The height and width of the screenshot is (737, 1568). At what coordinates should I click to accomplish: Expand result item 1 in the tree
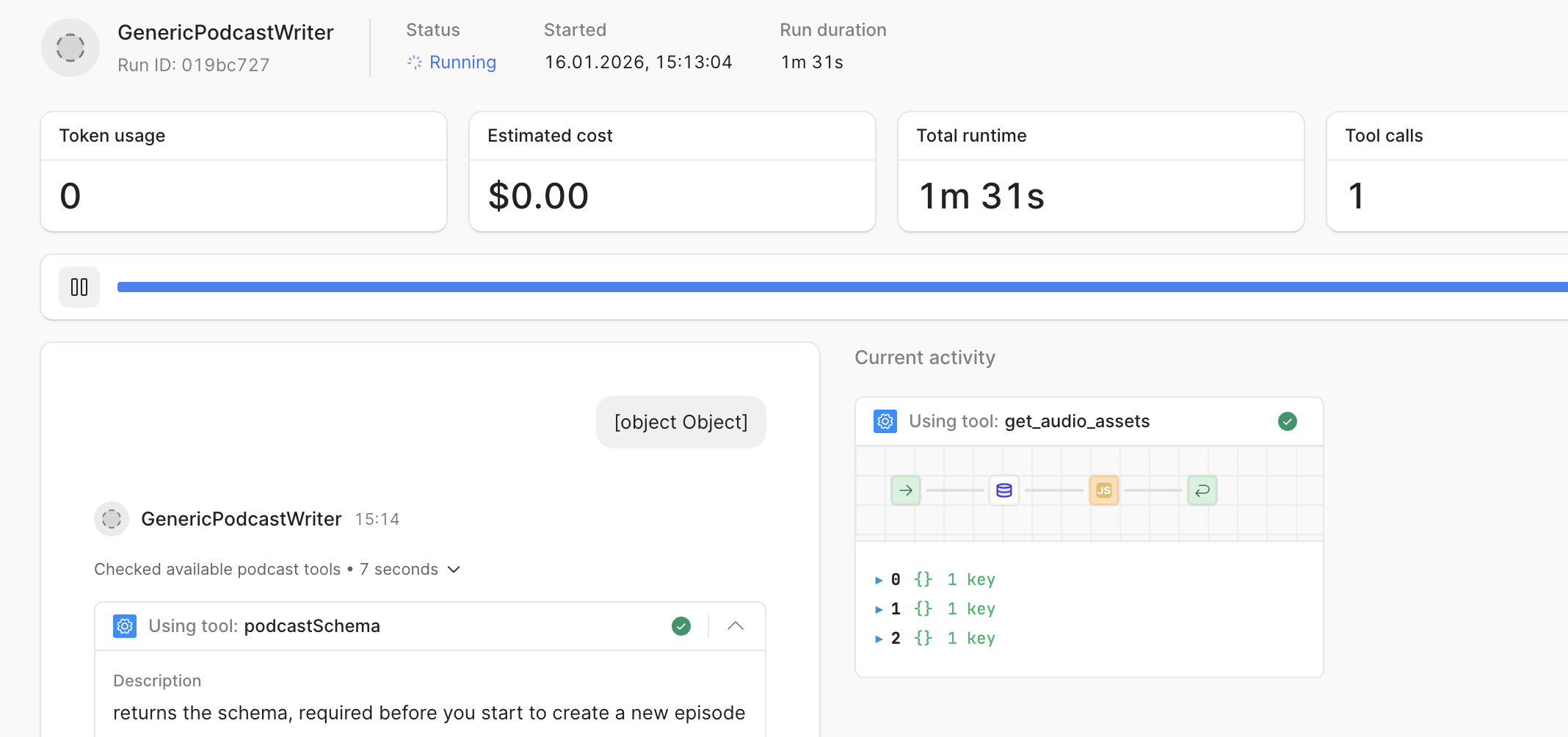point(879,609)
